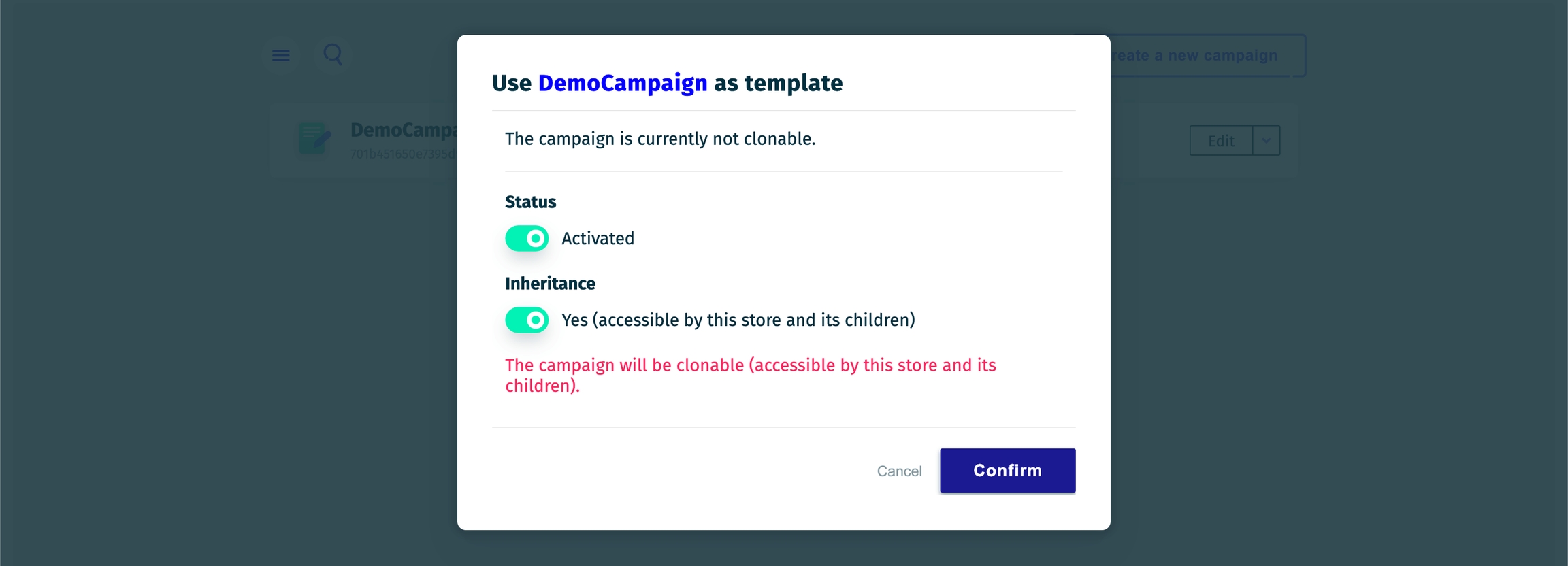
Task: Click the Status section heading
Action: (x=530, y=202)
